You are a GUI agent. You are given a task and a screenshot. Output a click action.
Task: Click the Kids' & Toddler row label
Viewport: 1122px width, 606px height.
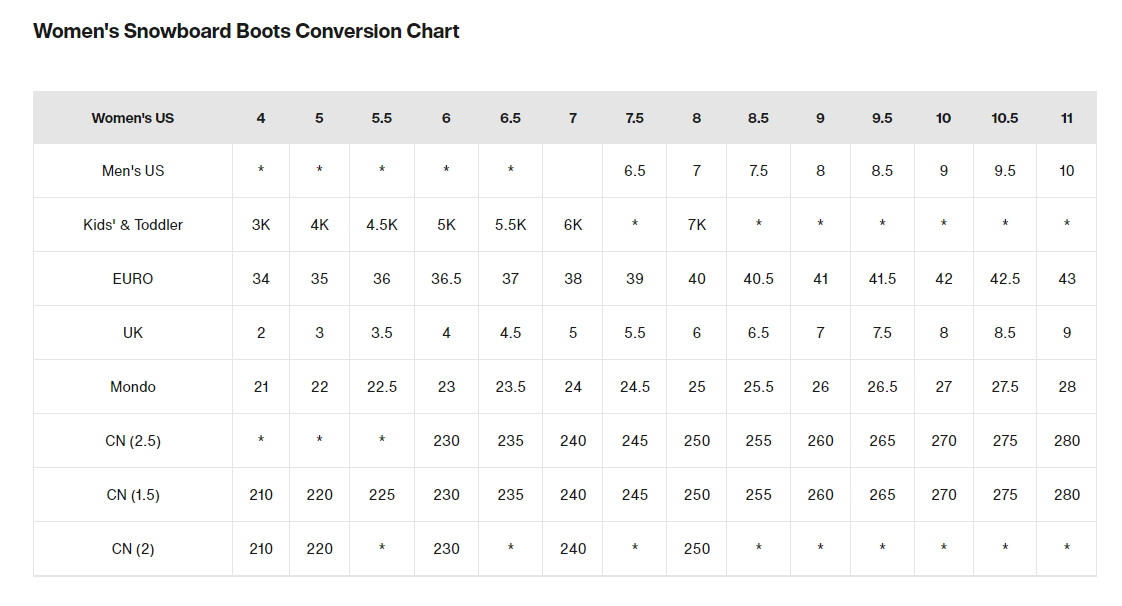click(132, 225)
